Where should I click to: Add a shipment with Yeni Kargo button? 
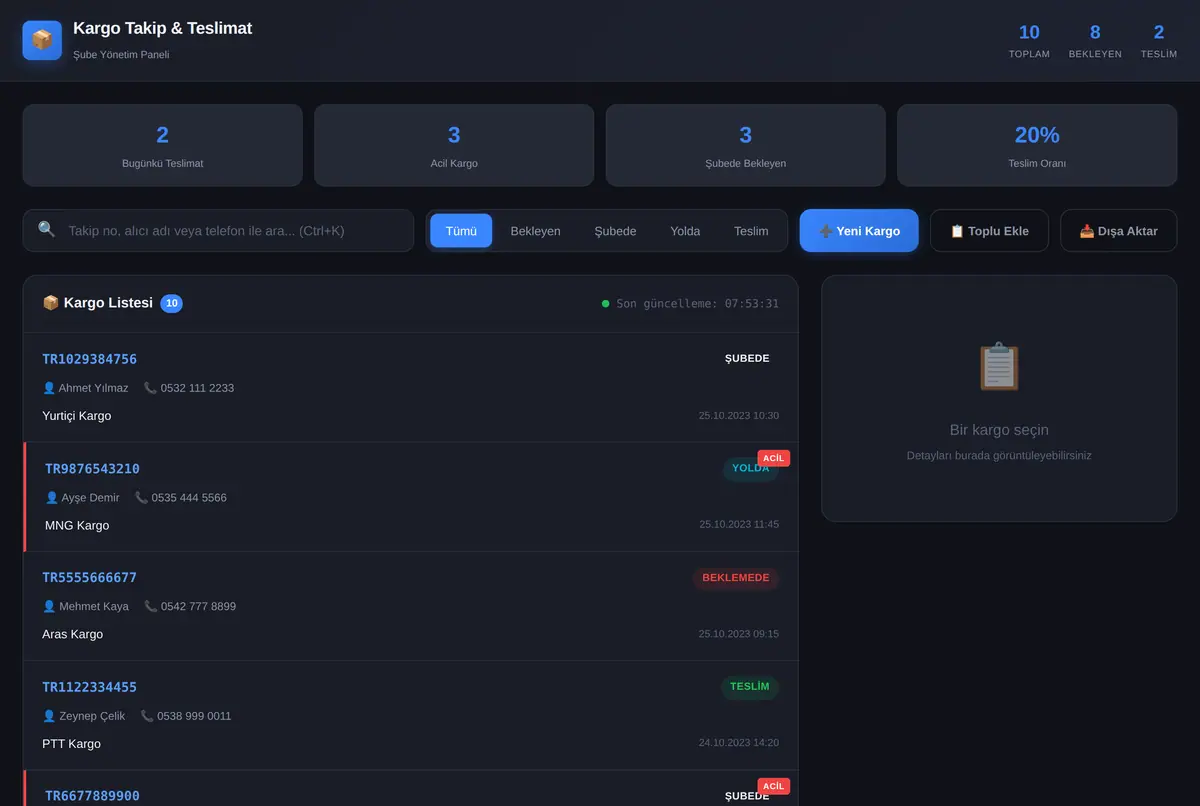(859, 231)
